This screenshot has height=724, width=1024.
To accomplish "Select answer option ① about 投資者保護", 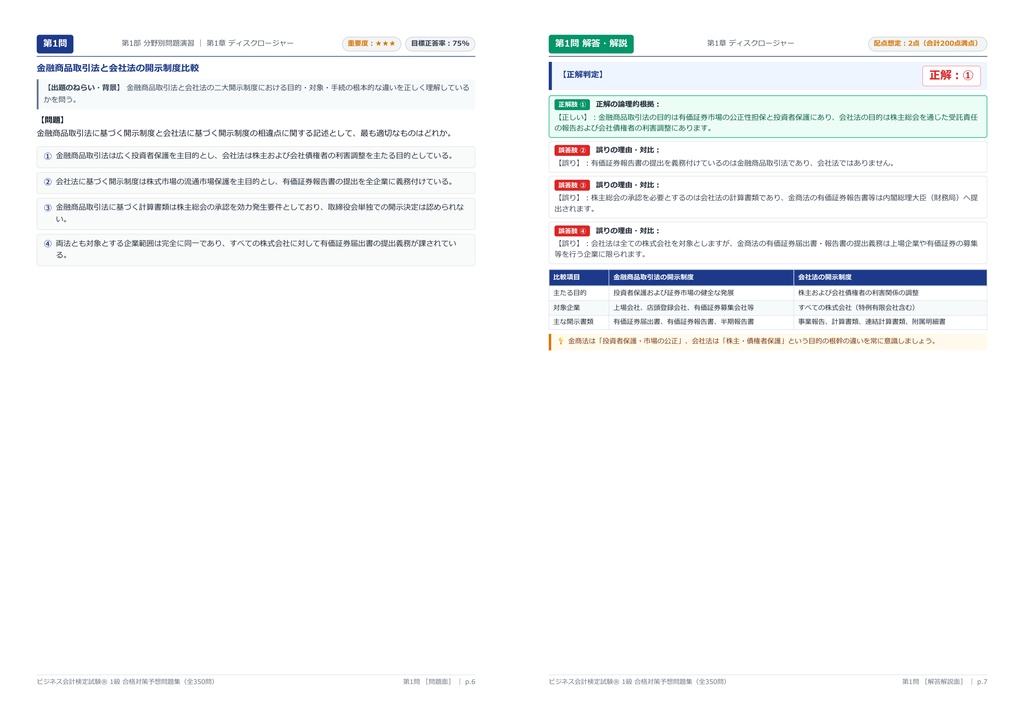I will 255,157.
